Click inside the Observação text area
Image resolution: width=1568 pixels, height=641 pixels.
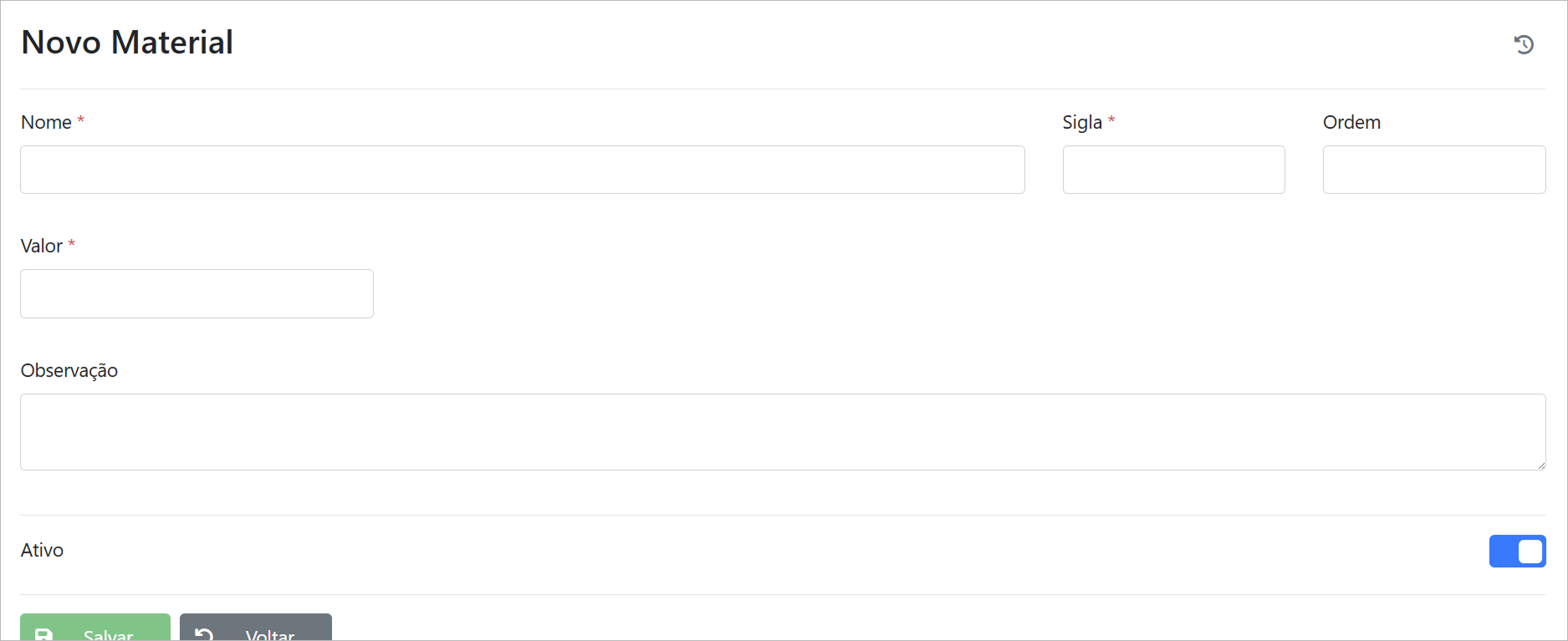click(782, 431)
